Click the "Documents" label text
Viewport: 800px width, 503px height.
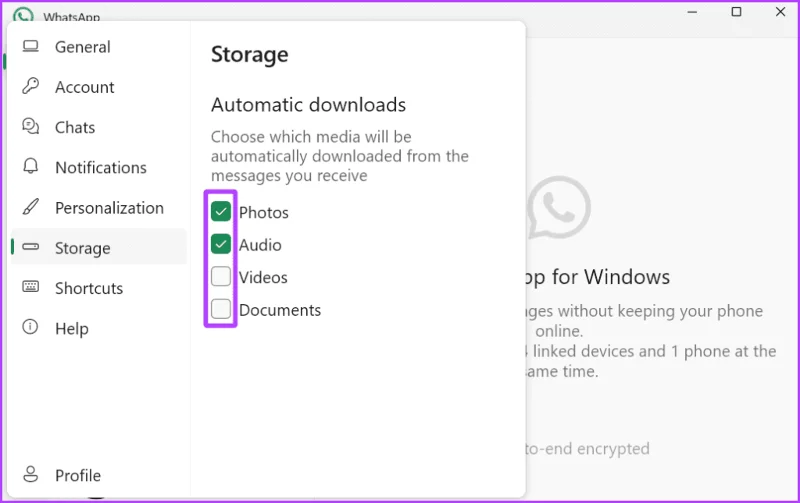280,310
